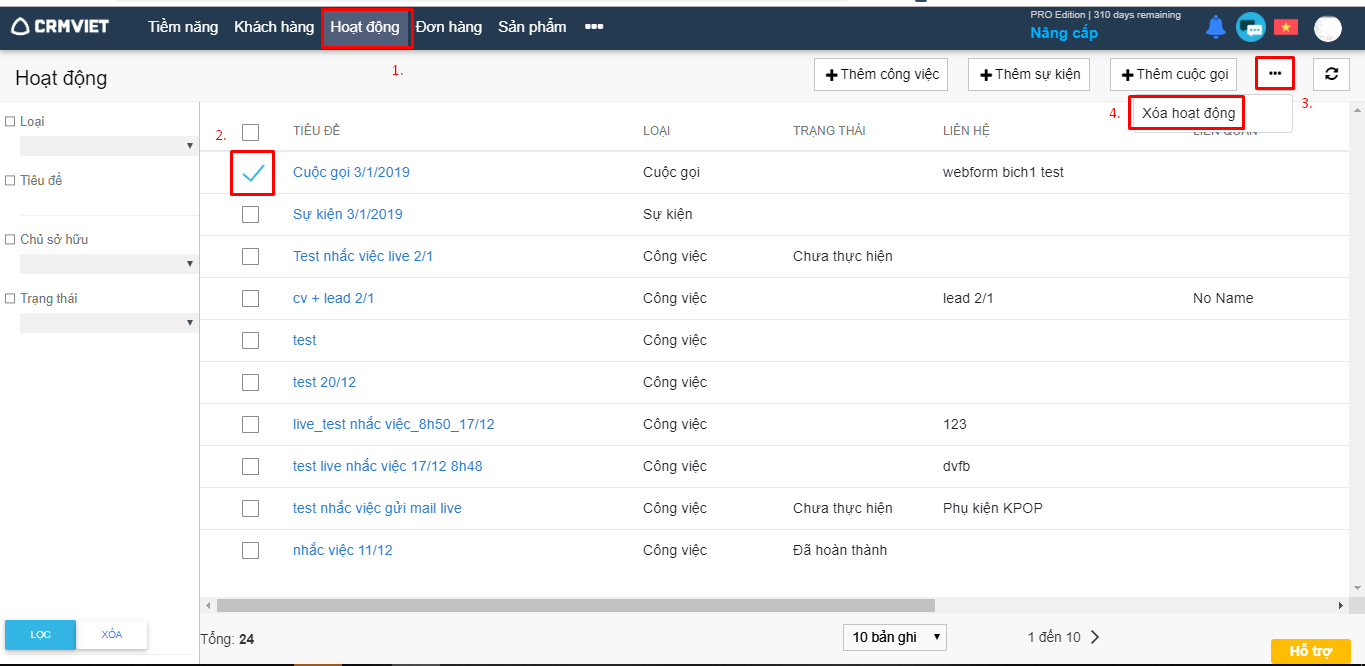The width and height of the screenshot is (1365, 666).
Task: Click the refresh icon button
Action: [1331, 74]
